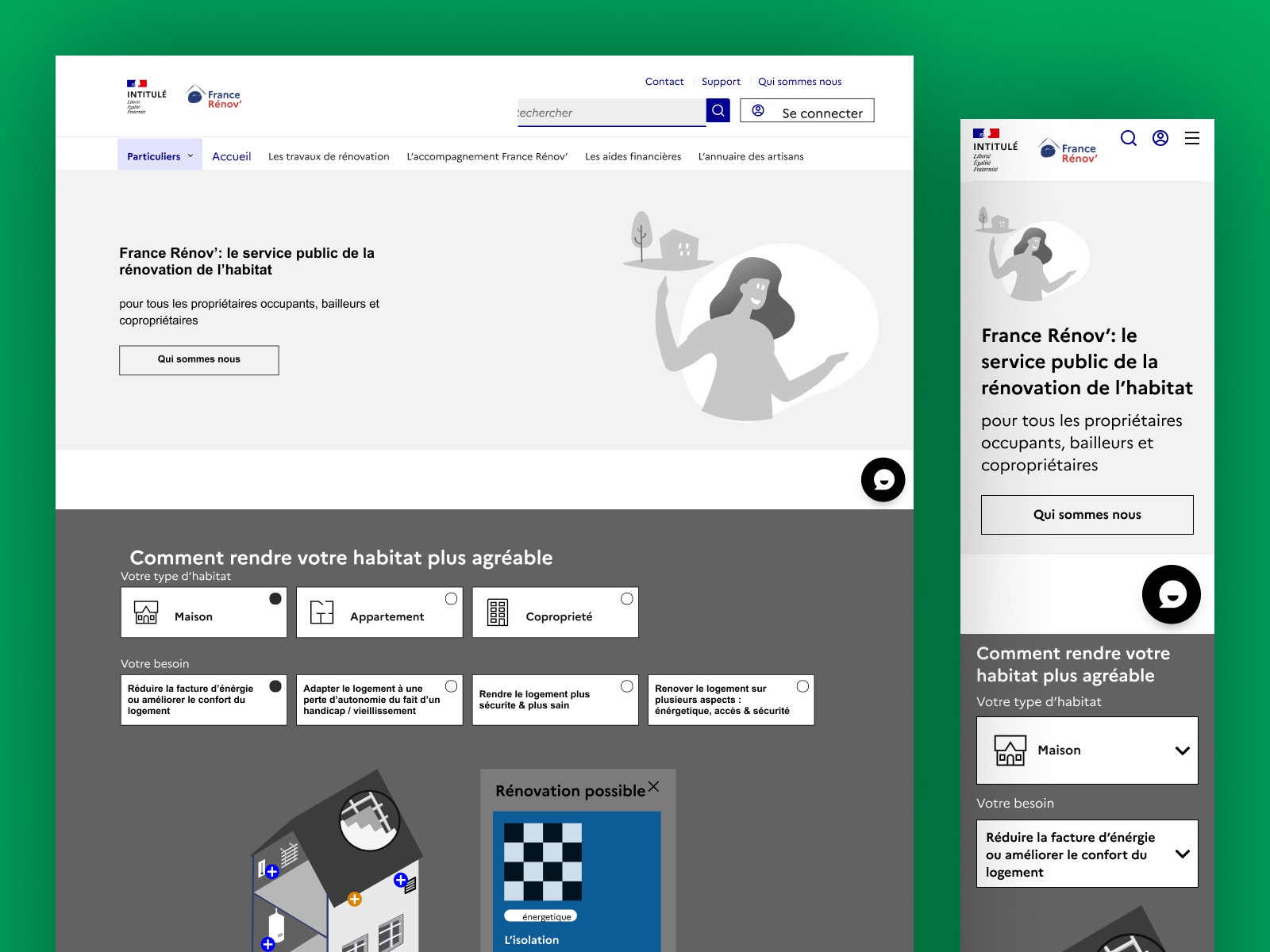
Task: Tap the mobile search magnifier icon
Action: (x=1128, y=138)
